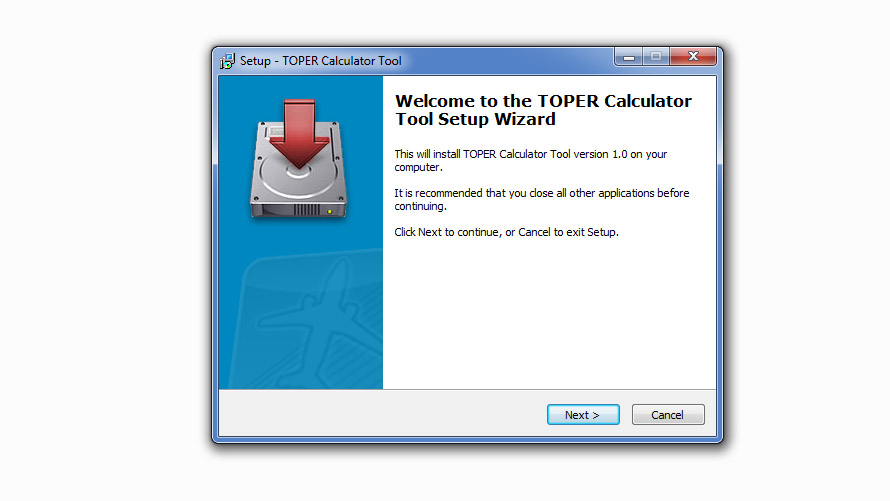This screenshot has height=501, width=890.
Task: Click the disabled maximize button
Action: (x=656, y=56)
